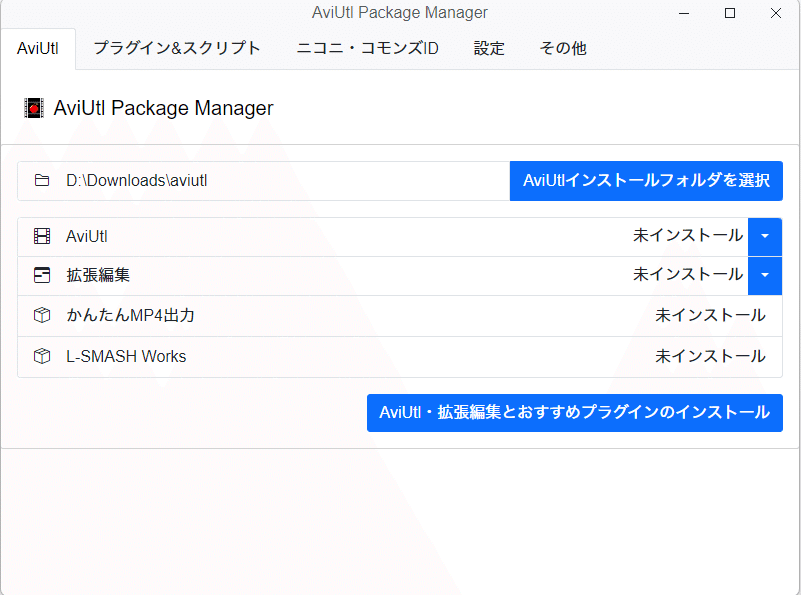Screen dimensions: 801x595
Task: Open the 拡張編集 version dropdown arrow
Action: point(765,276)
